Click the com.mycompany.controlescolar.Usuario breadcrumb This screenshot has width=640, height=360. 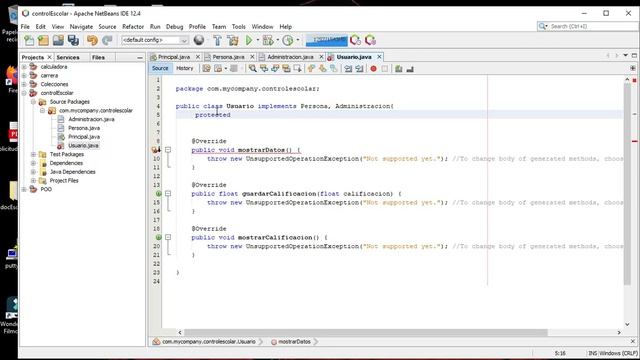pyautogui.click(x=209, y=342)
